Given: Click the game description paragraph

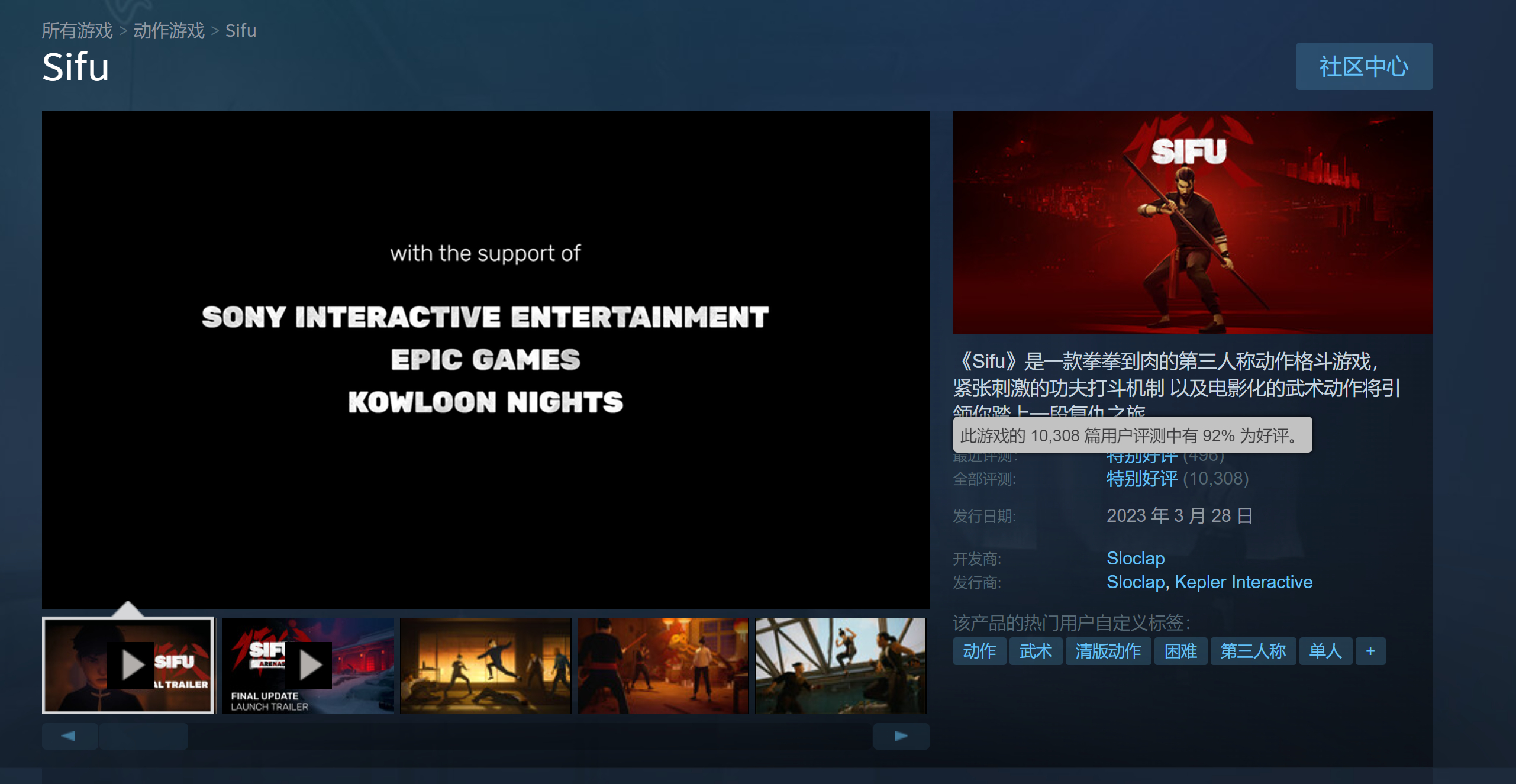Looking at the screenshot, I should pos(1176,383).
